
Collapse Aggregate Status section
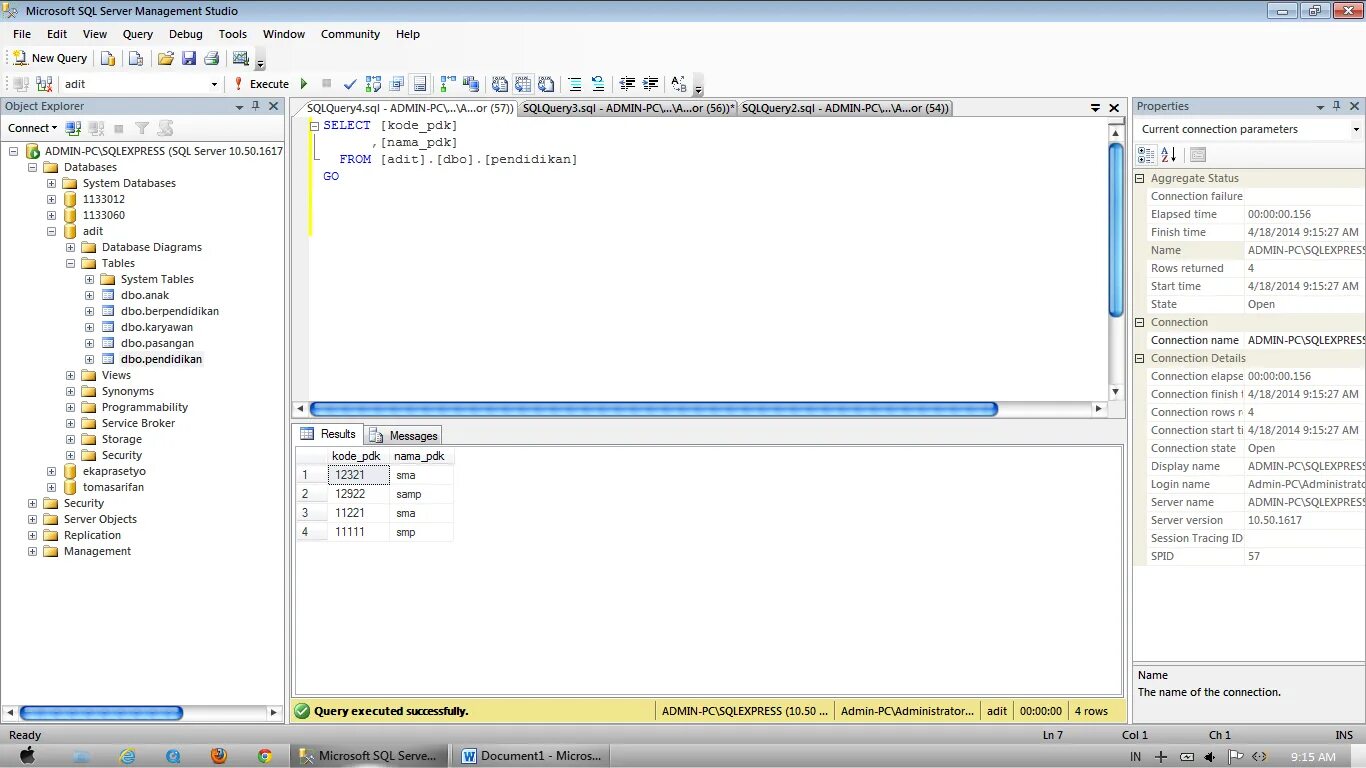pos(1140,178)
